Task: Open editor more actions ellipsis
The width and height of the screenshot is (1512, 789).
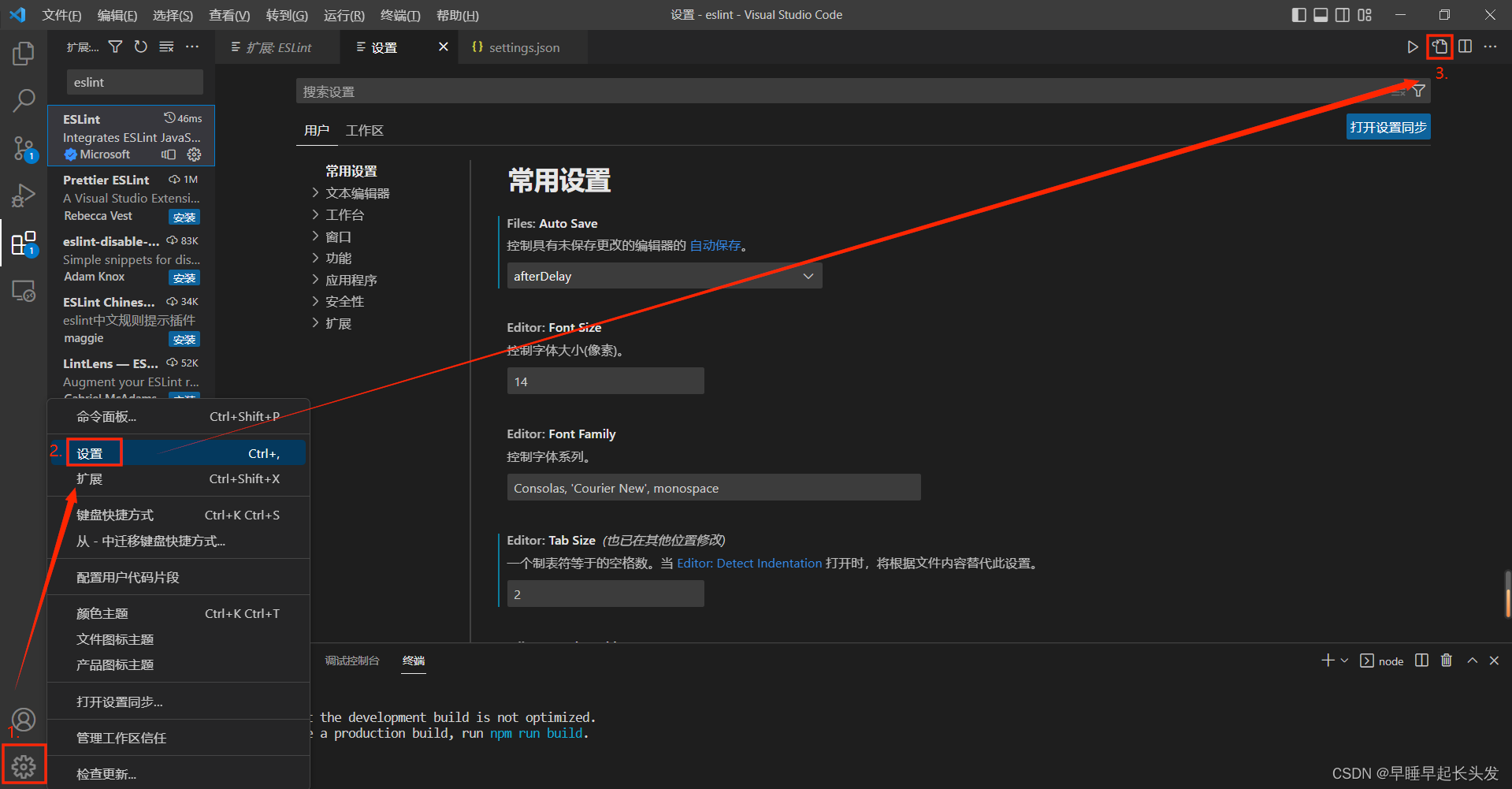Action: coord(1490,47)
